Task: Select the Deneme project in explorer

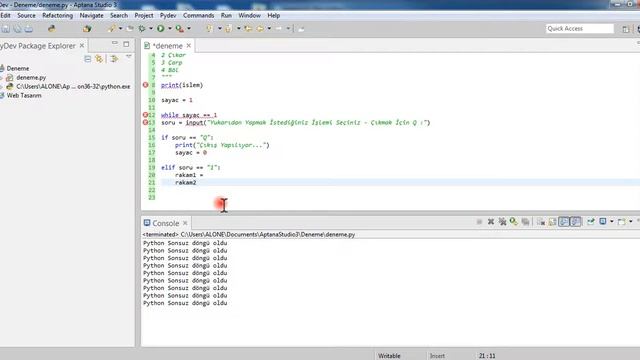Action: (x=18, y=69)
